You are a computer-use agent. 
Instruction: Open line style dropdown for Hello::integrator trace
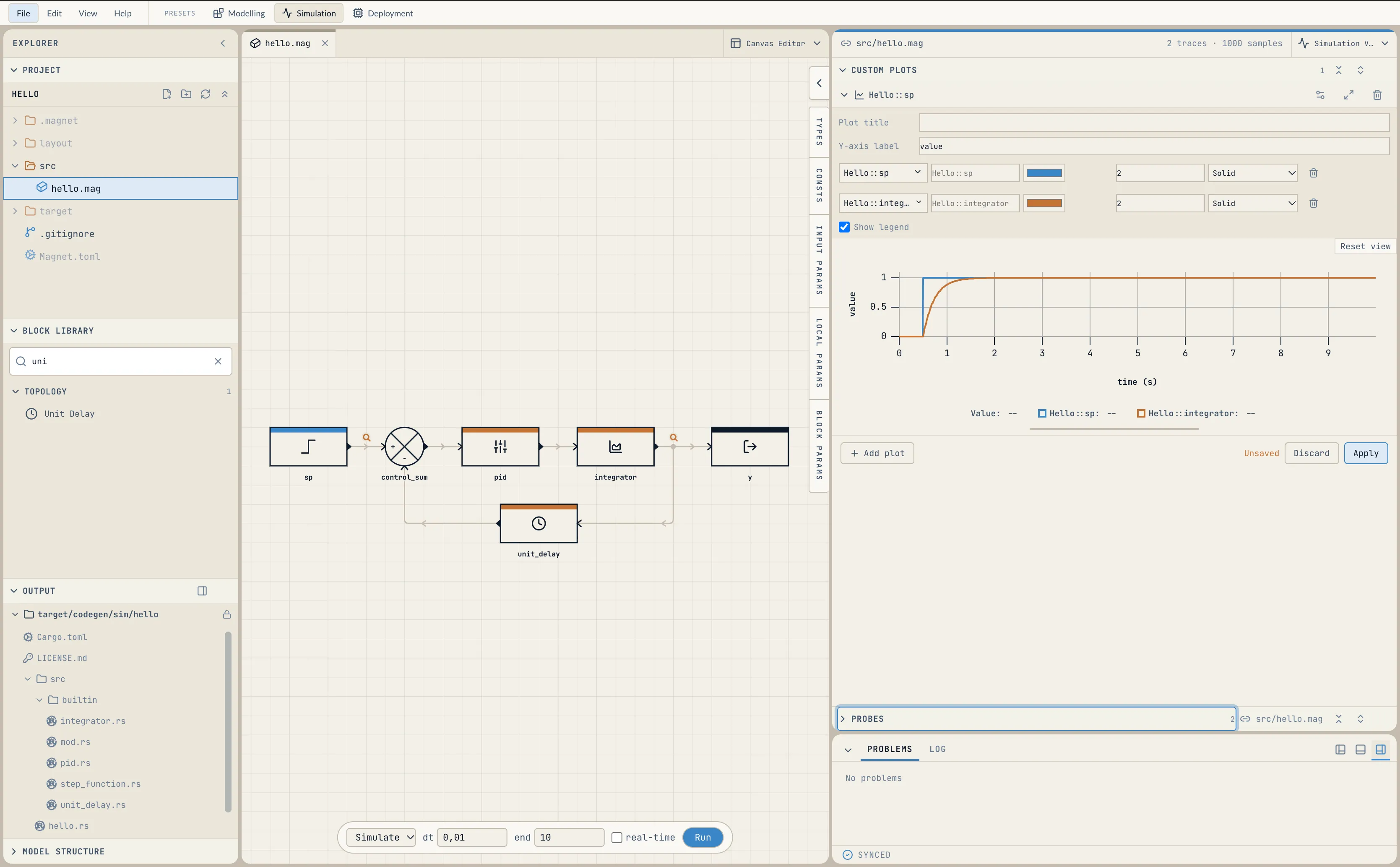[1253, 204]
